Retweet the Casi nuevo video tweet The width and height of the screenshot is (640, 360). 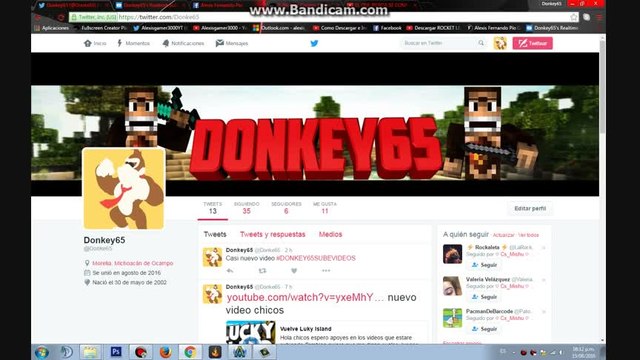click(x=262, y=271)
